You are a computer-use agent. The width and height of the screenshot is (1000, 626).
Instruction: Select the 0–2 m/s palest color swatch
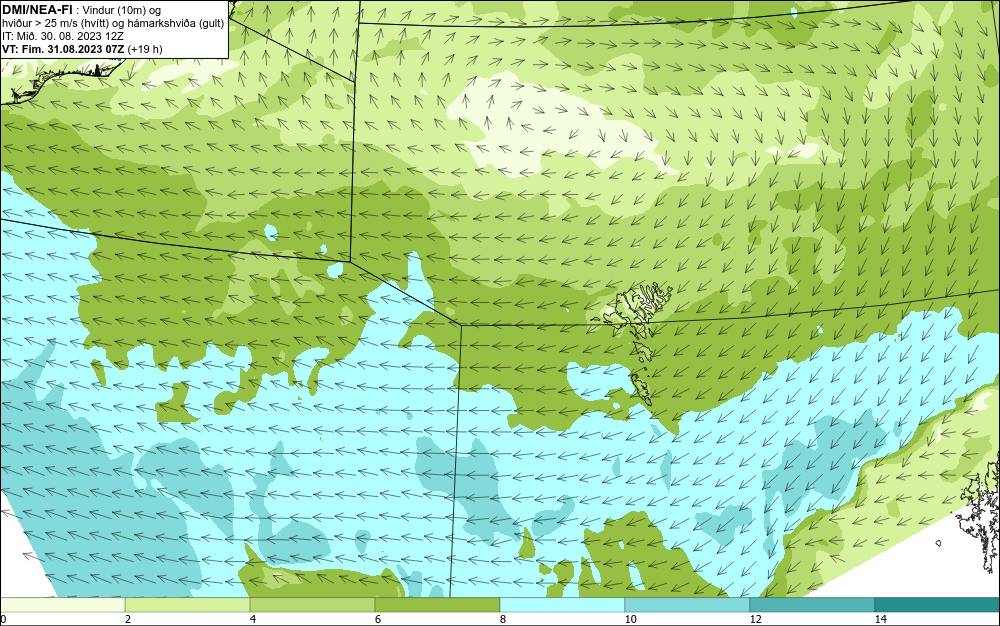pyautogui.click(x=62, y=604)
